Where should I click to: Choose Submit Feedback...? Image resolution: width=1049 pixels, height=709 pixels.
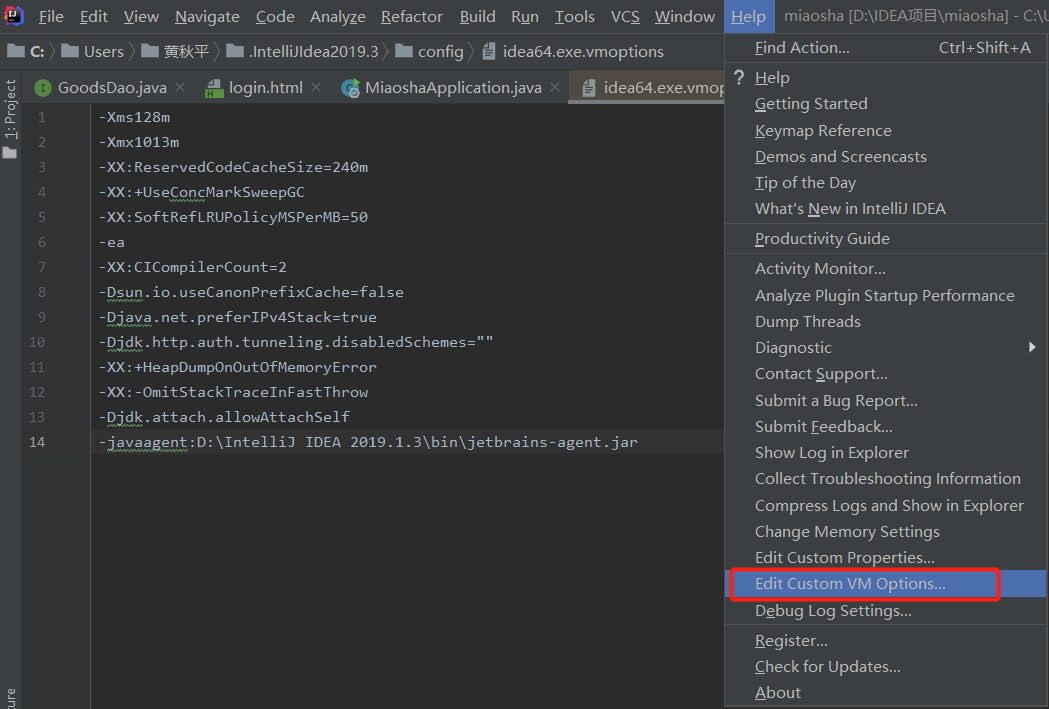tap(886, 426)
